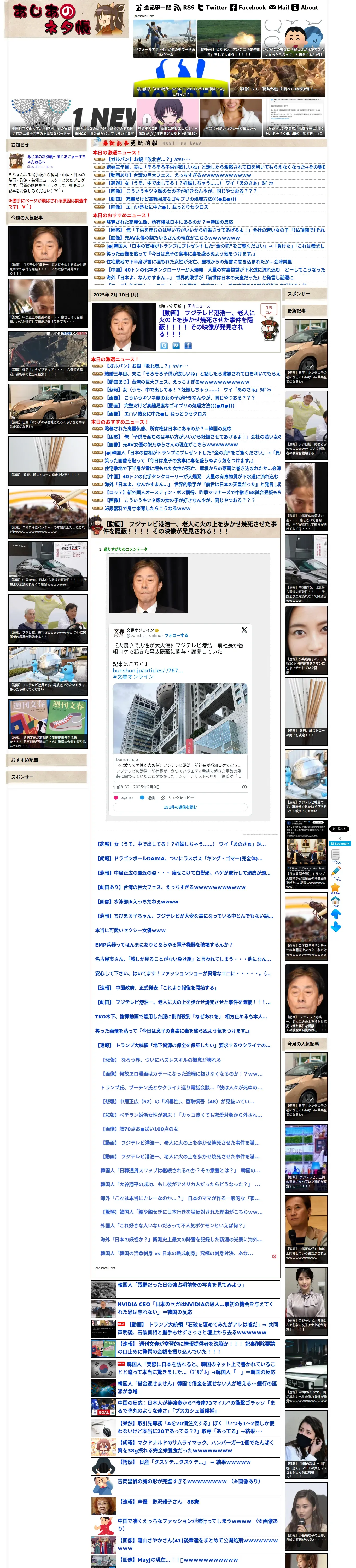Open 【朗報】ドラゴンボールDAIMA link in list
This screenshot has width=356, height=1568.
pos(179,858)
